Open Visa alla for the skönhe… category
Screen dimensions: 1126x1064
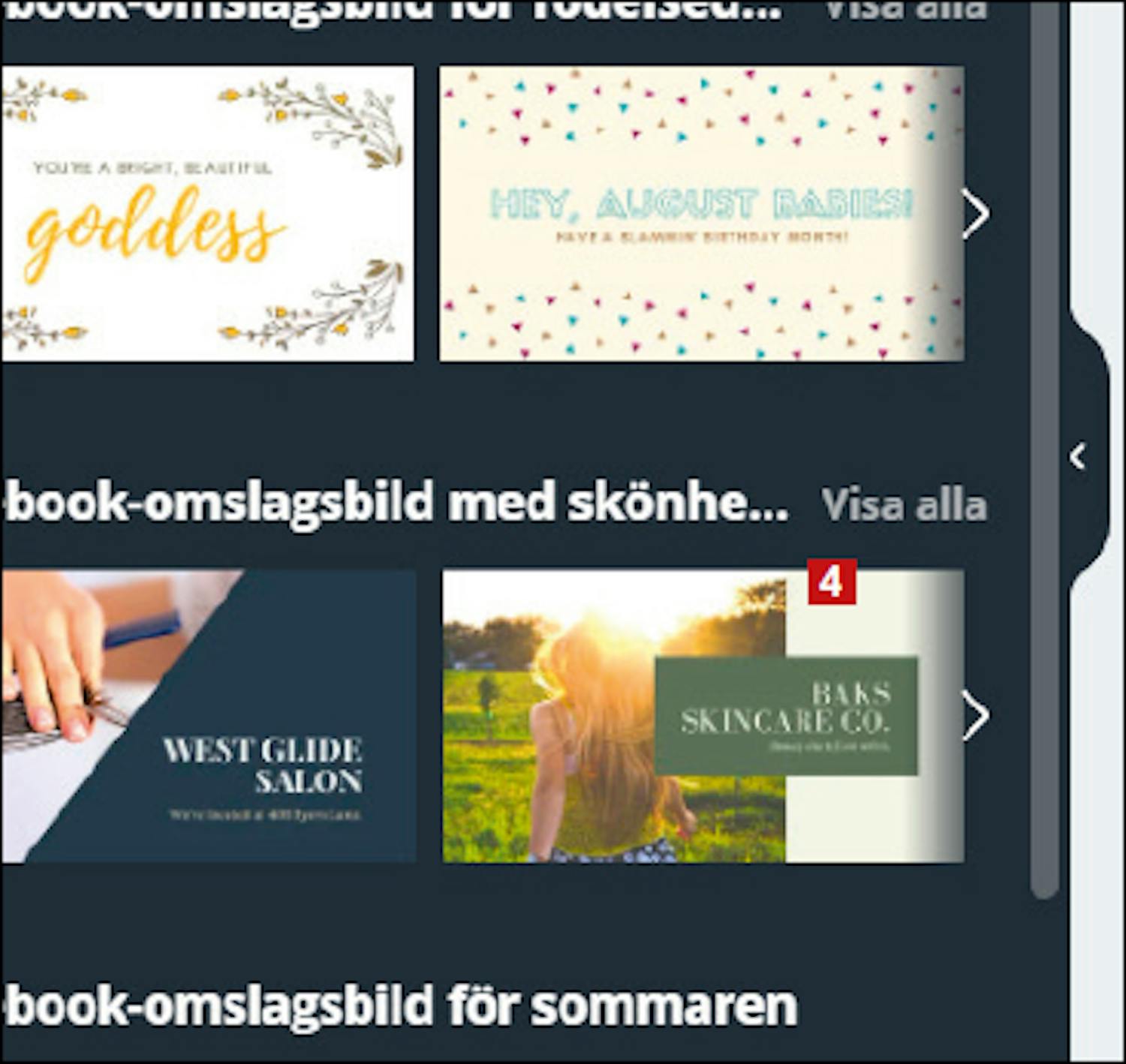point(904,504)
